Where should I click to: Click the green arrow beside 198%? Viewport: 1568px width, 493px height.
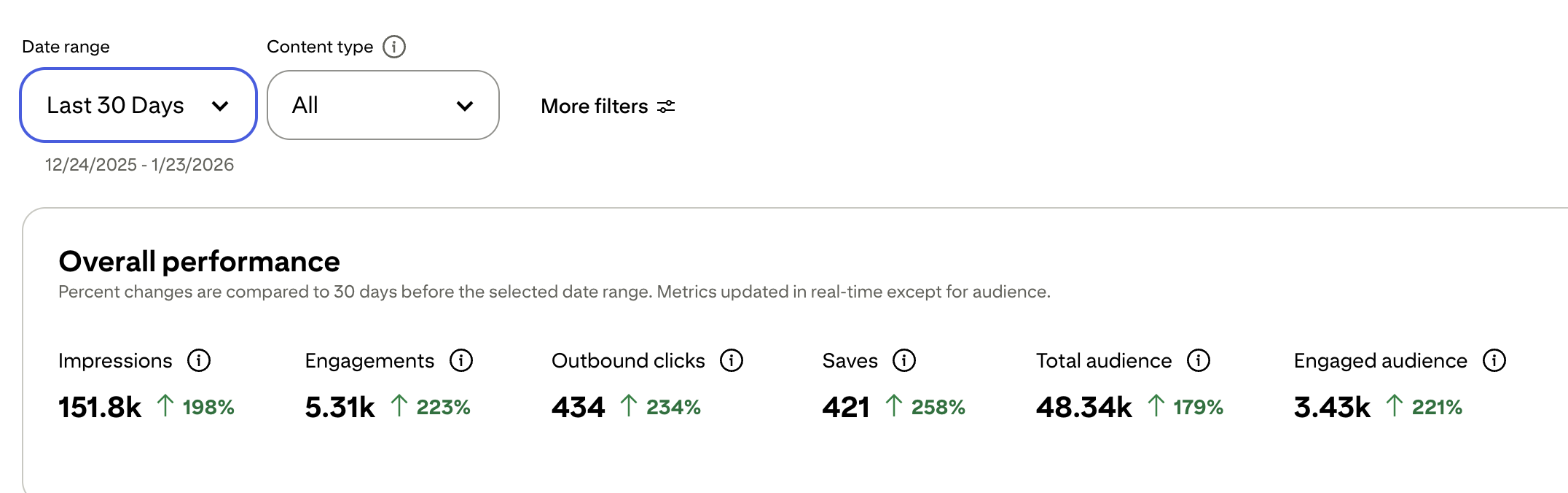167,405
